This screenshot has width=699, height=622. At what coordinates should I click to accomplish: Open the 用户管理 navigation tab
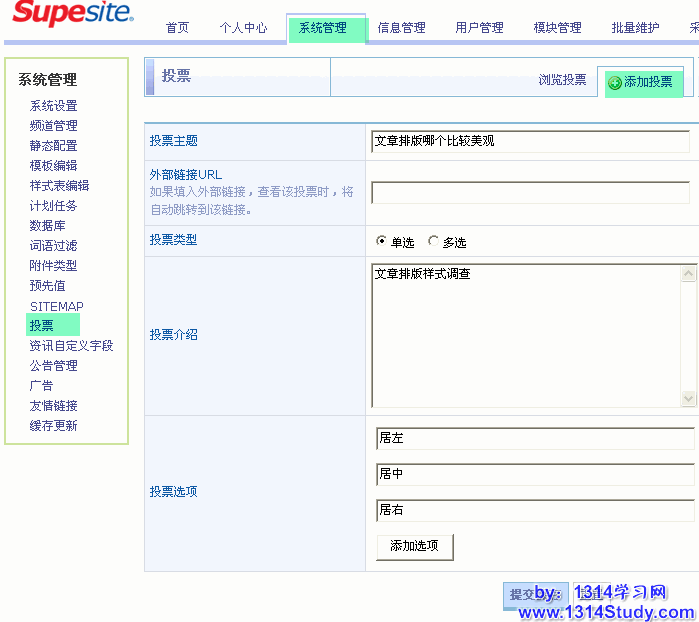tap(479, 28)
